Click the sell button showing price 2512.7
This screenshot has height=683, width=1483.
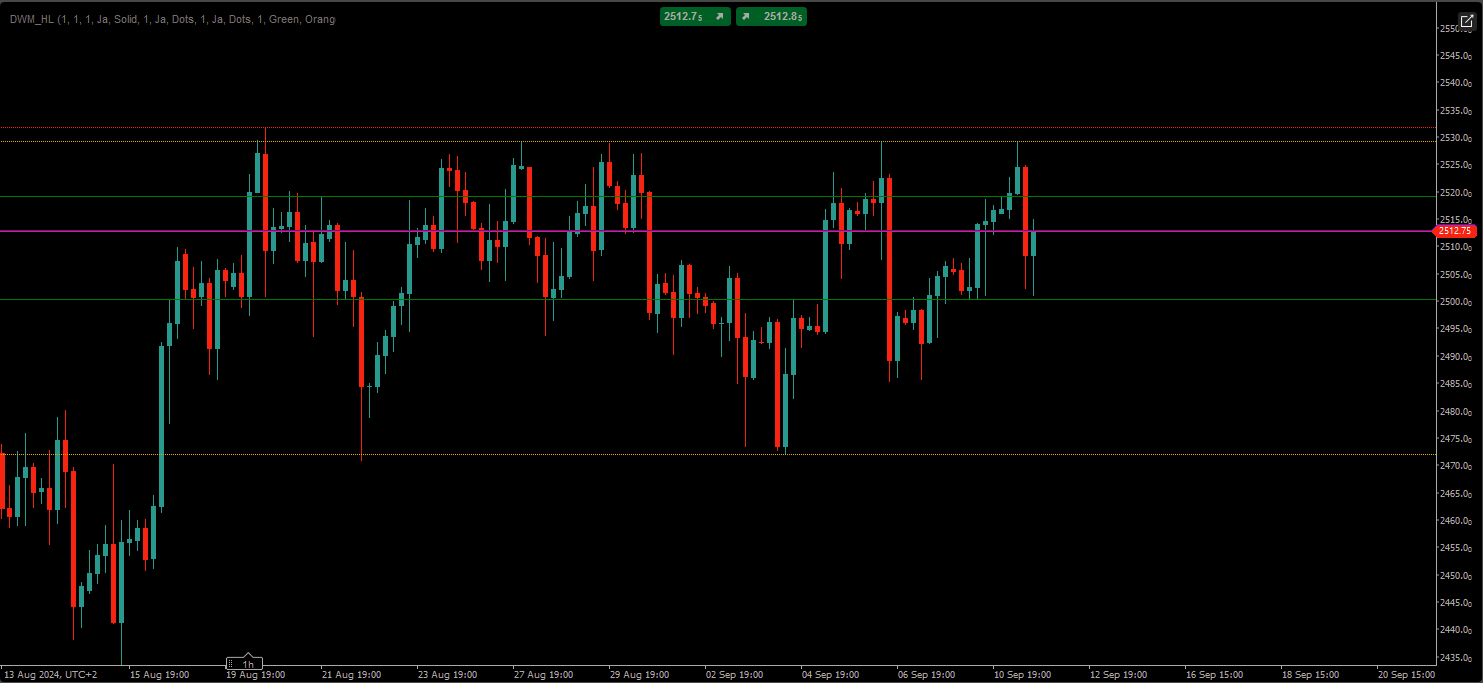(684, 17)
